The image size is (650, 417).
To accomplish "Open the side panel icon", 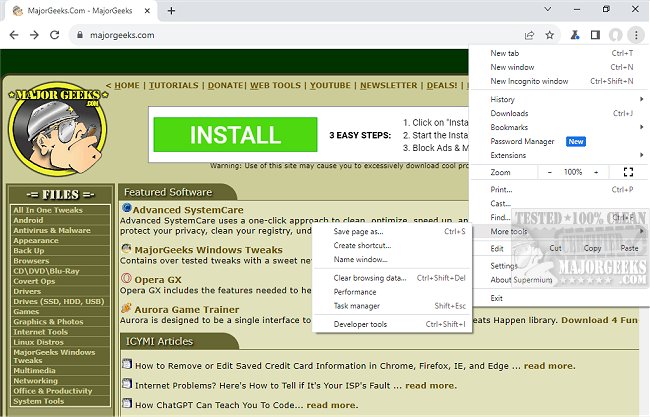I will (x=596, y=34).
